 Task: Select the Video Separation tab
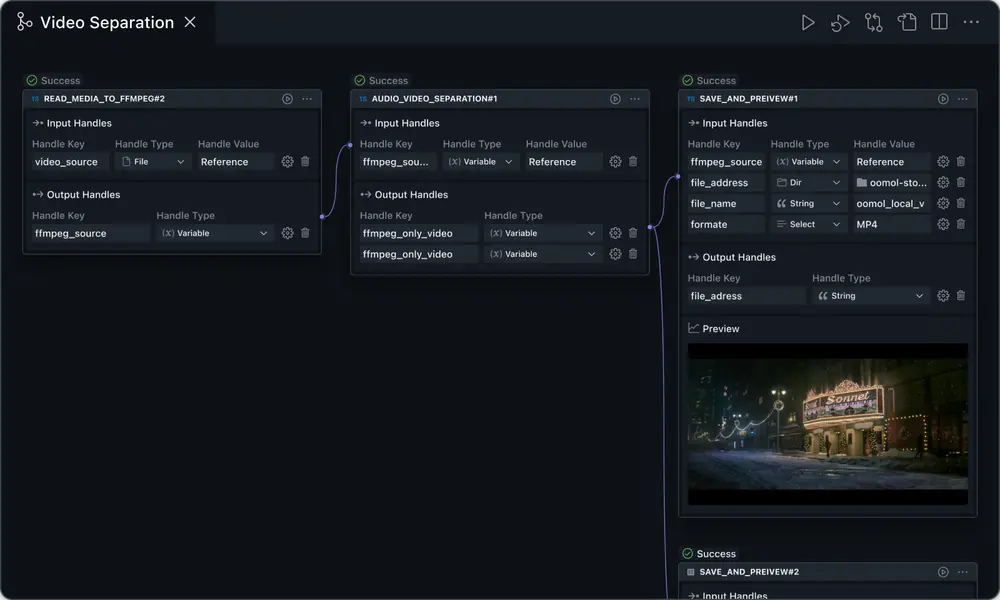click(x=106, y=22)
